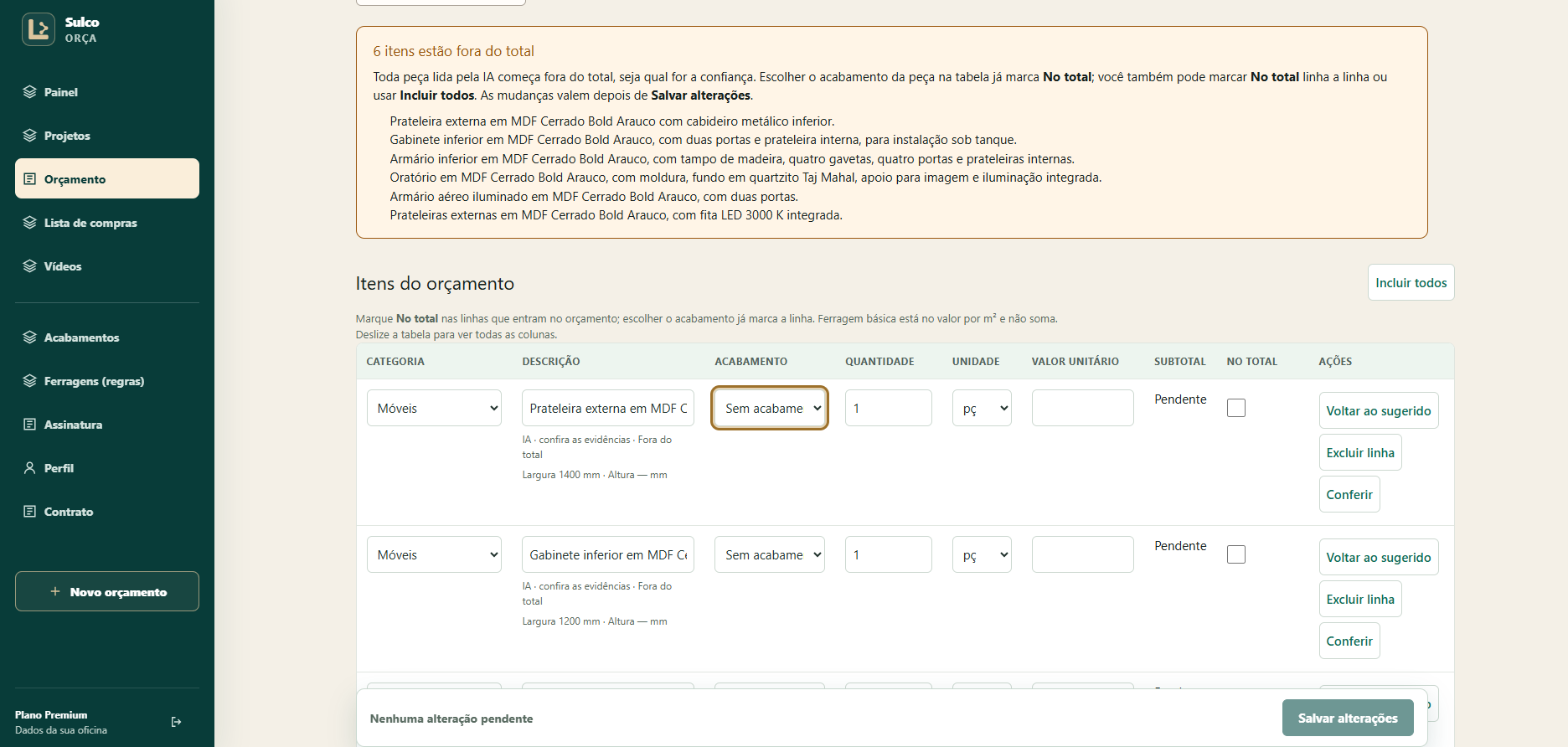Focus Valor unitário field for Prateleira externa
The width and height of the screenshot is (1568, 747).
(x=1082, y=408)
